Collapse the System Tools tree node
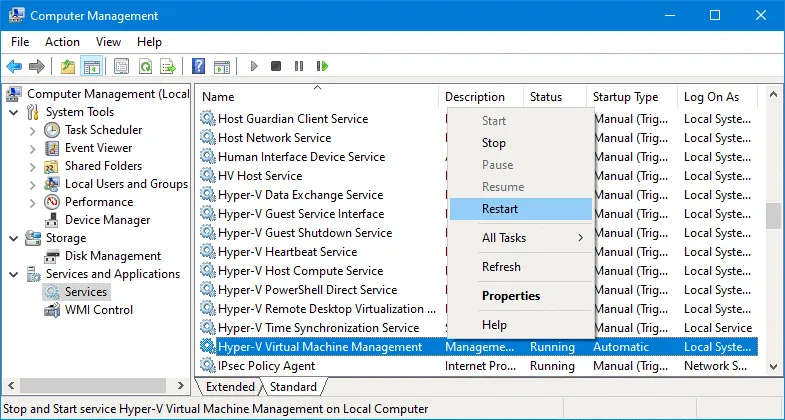The image size is (785, 420). pos(14,112)
